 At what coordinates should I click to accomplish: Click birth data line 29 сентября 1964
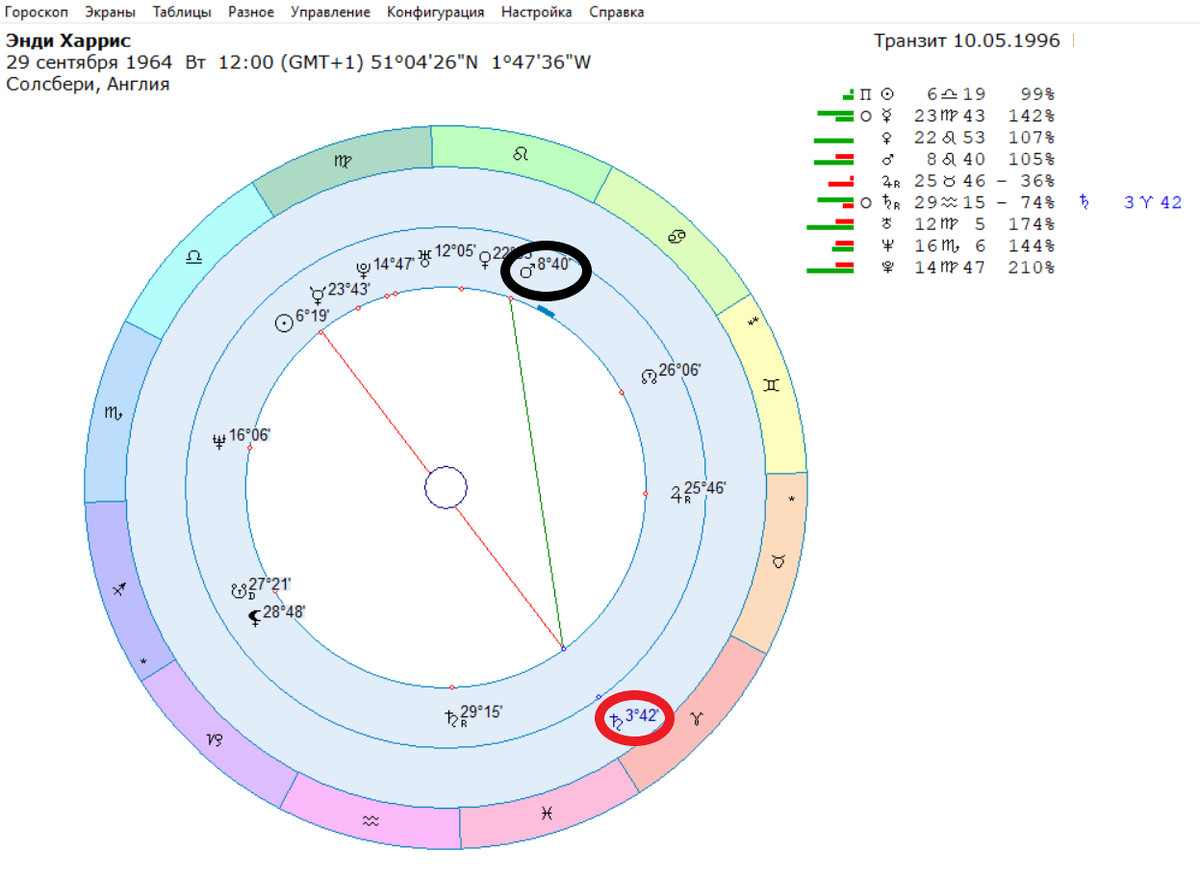tap(299, 62)
